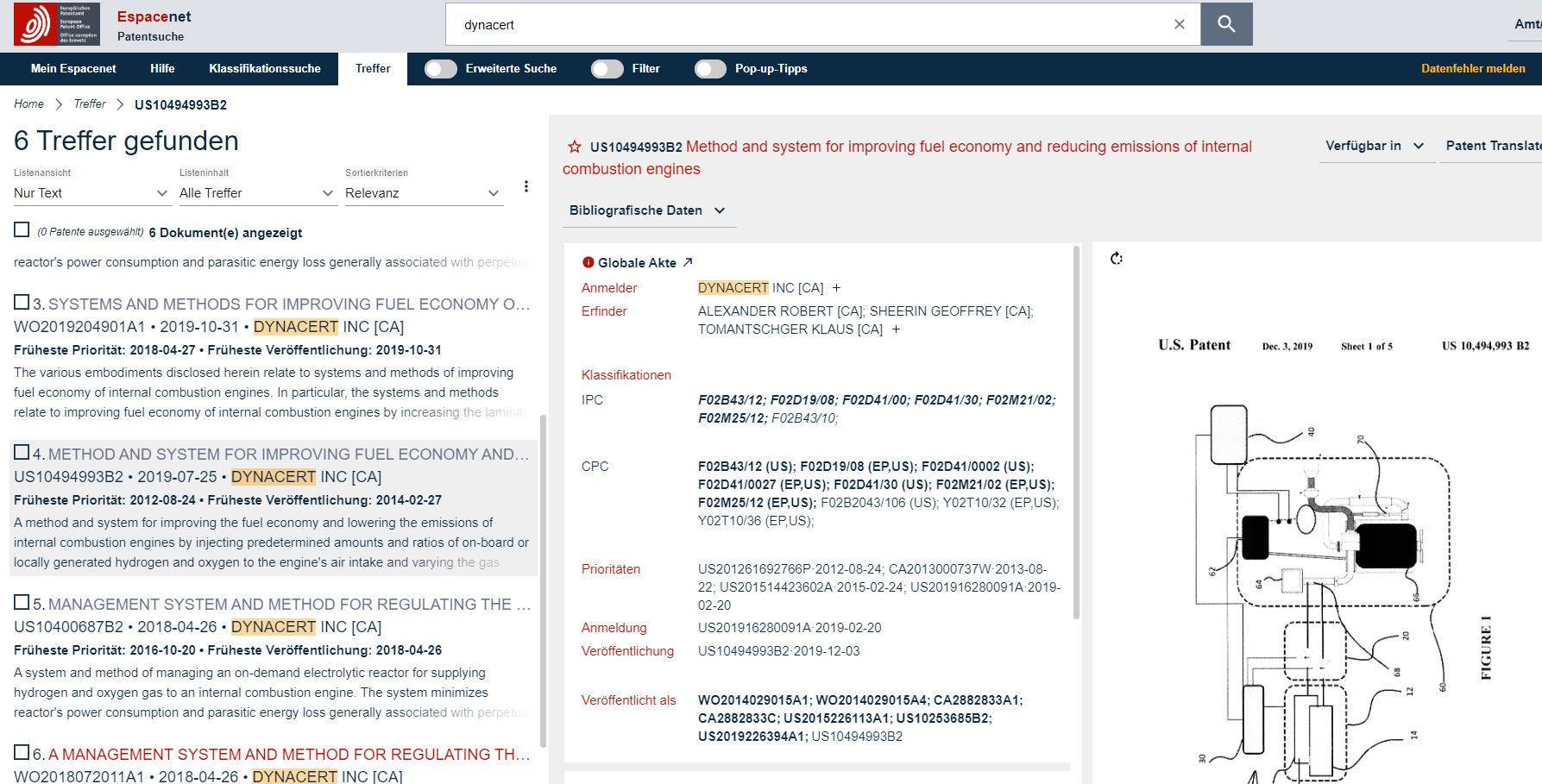Click the Globale Akte info icon
The height and width of the screenshot is (784, 1542).
point(588,262)
